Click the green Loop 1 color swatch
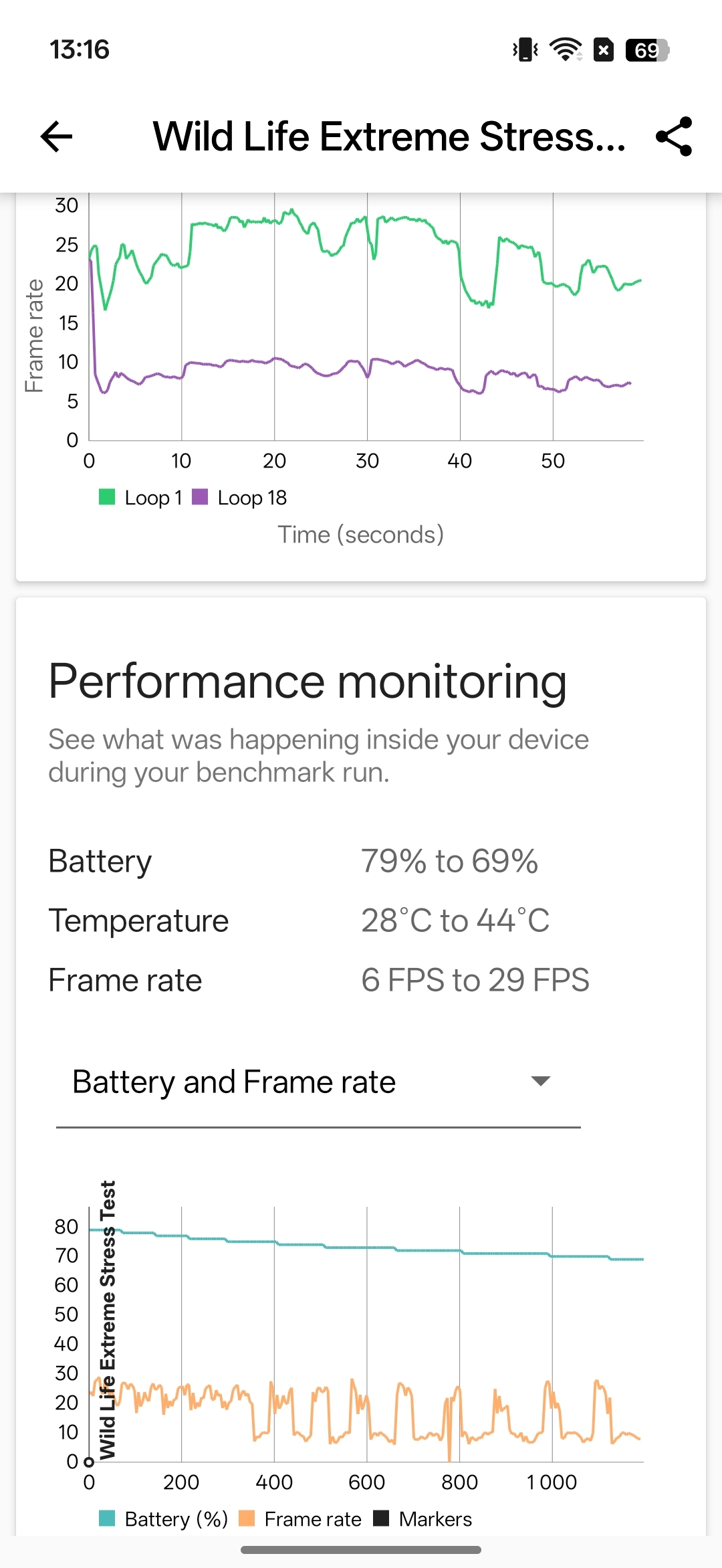Viewport: 722px width, 1568px height. tap(107, 497)
